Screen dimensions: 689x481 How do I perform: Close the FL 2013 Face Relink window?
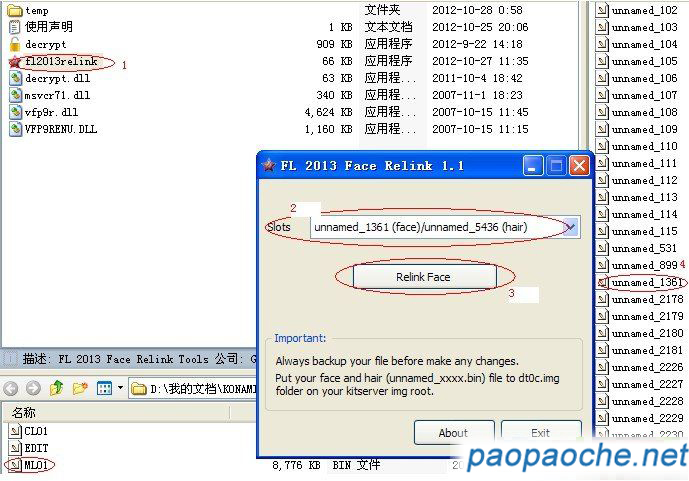pos(579,166)
